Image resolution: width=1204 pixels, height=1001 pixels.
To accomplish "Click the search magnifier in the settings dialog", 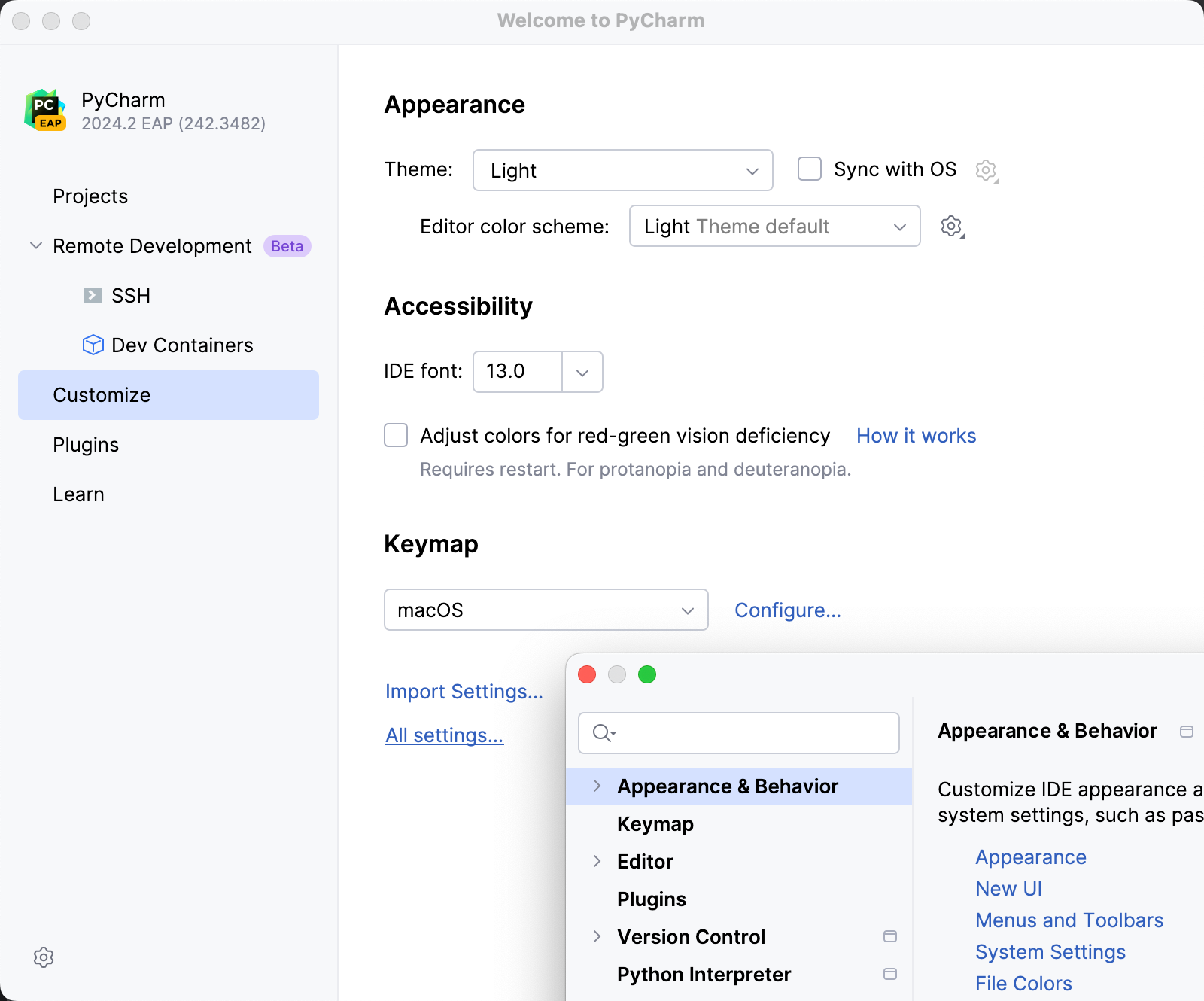I will click(602, 732).
